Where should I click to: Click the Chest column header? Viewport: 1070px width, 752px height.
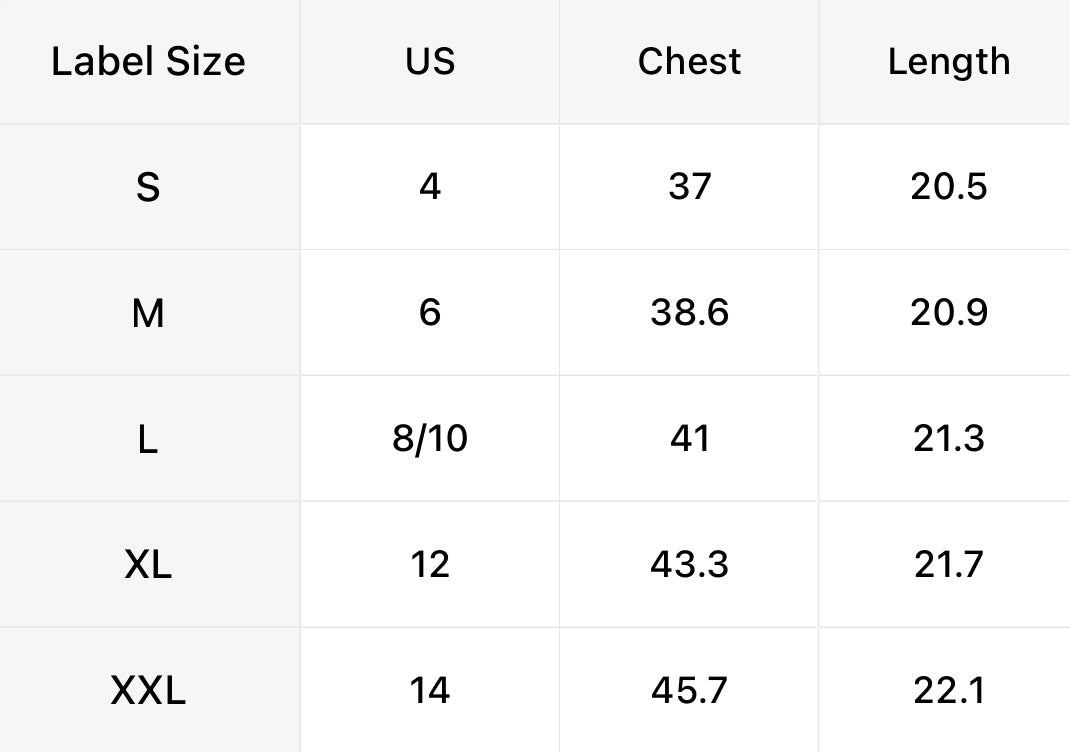coord(689,61)
